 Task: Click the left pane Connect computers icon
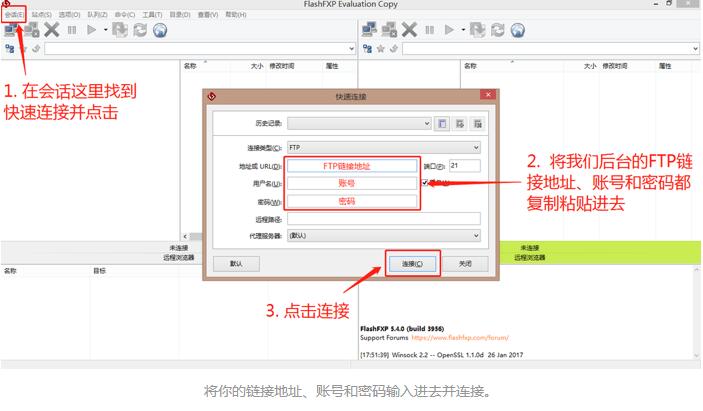point(11,30)
